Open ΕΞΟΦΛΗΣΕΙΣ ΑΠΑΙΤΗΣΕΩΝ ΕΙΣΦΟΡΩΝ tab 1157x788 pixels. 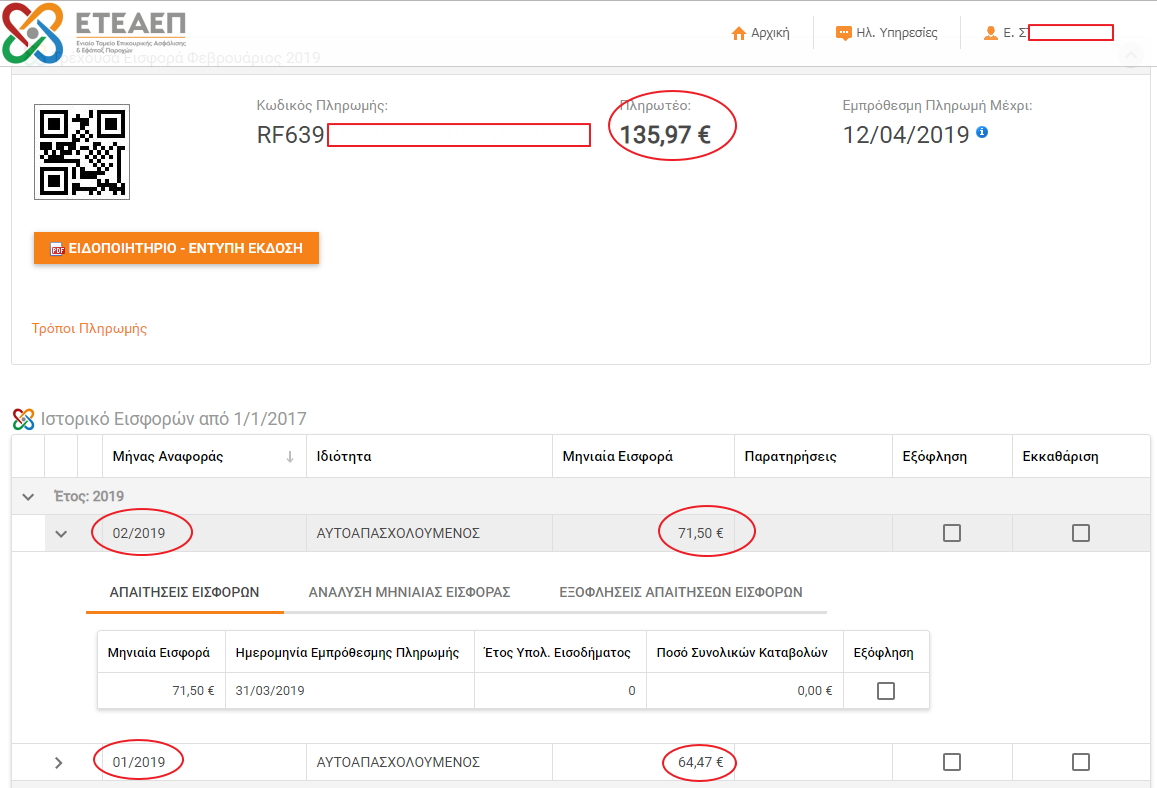coord(681,592)
